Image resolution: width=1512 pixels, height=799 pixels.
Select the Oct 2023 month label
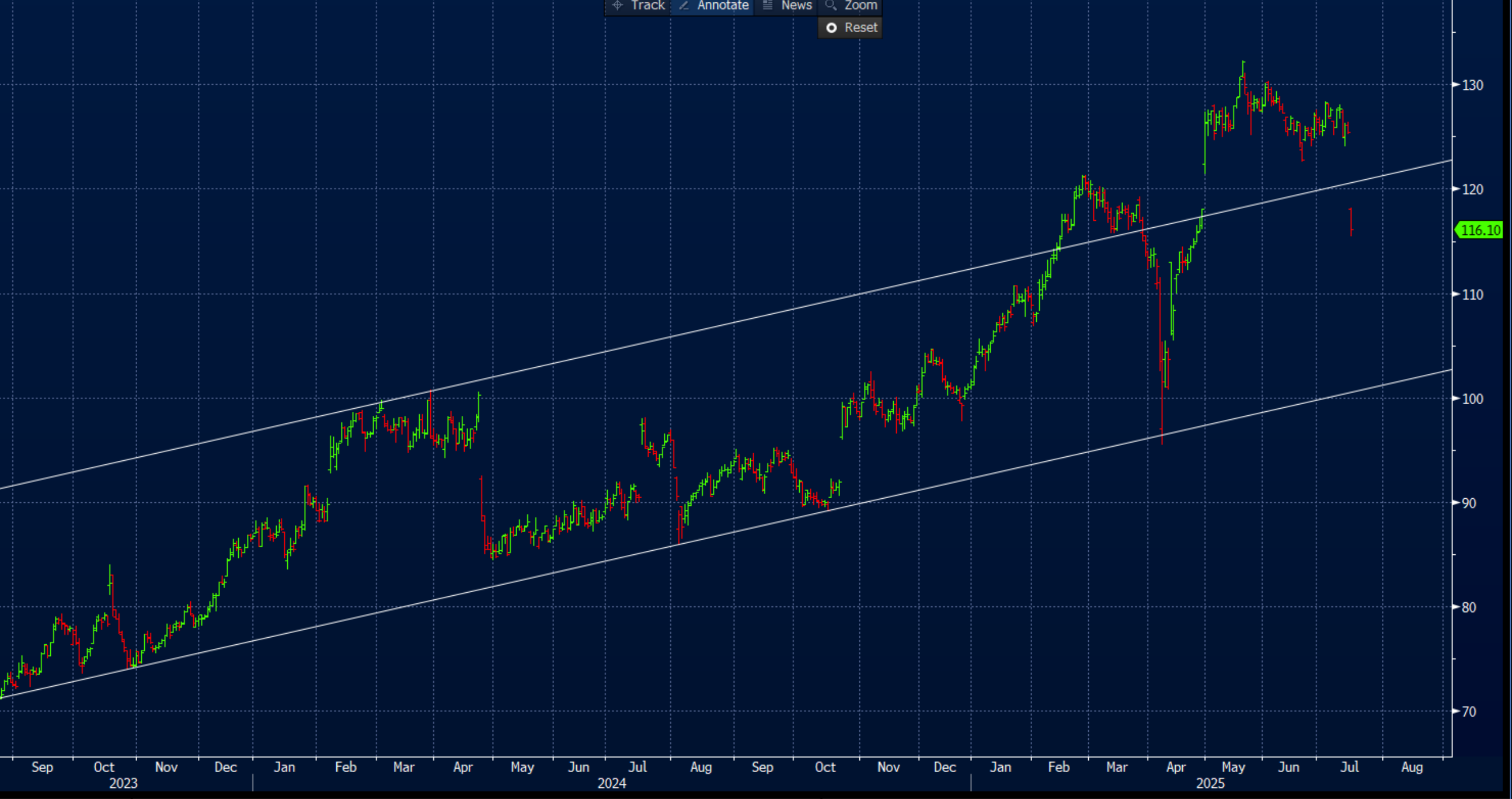pyautogui.click(x=104, y=767)
